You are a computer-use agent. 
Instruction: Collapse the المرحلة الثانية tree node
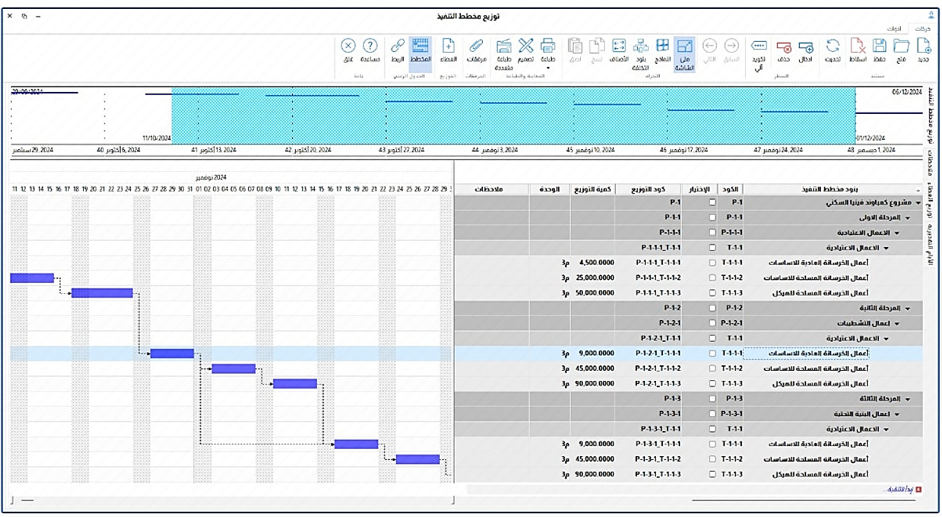(908, 308)
